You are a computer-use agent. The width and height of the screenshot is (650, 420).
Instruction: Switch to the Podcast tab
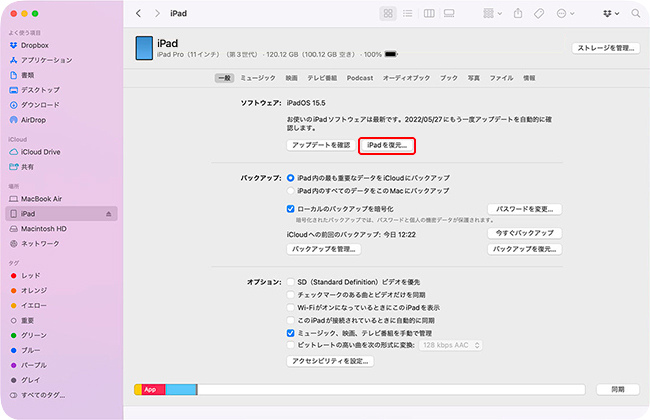[x=360, y=78]
